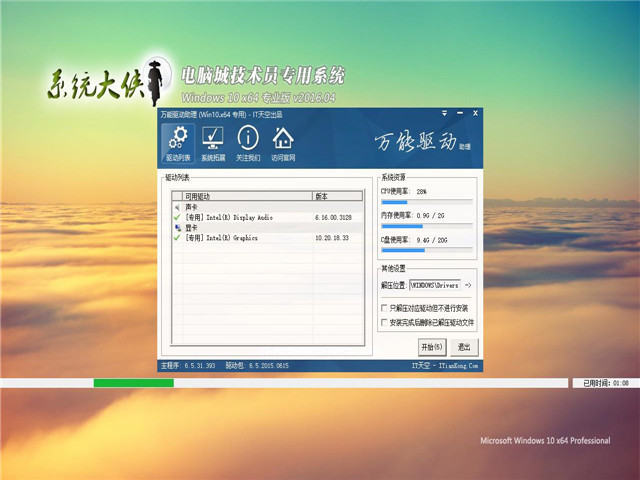
Task: Click the 声卡 speaker category icon
Action: 177,207
